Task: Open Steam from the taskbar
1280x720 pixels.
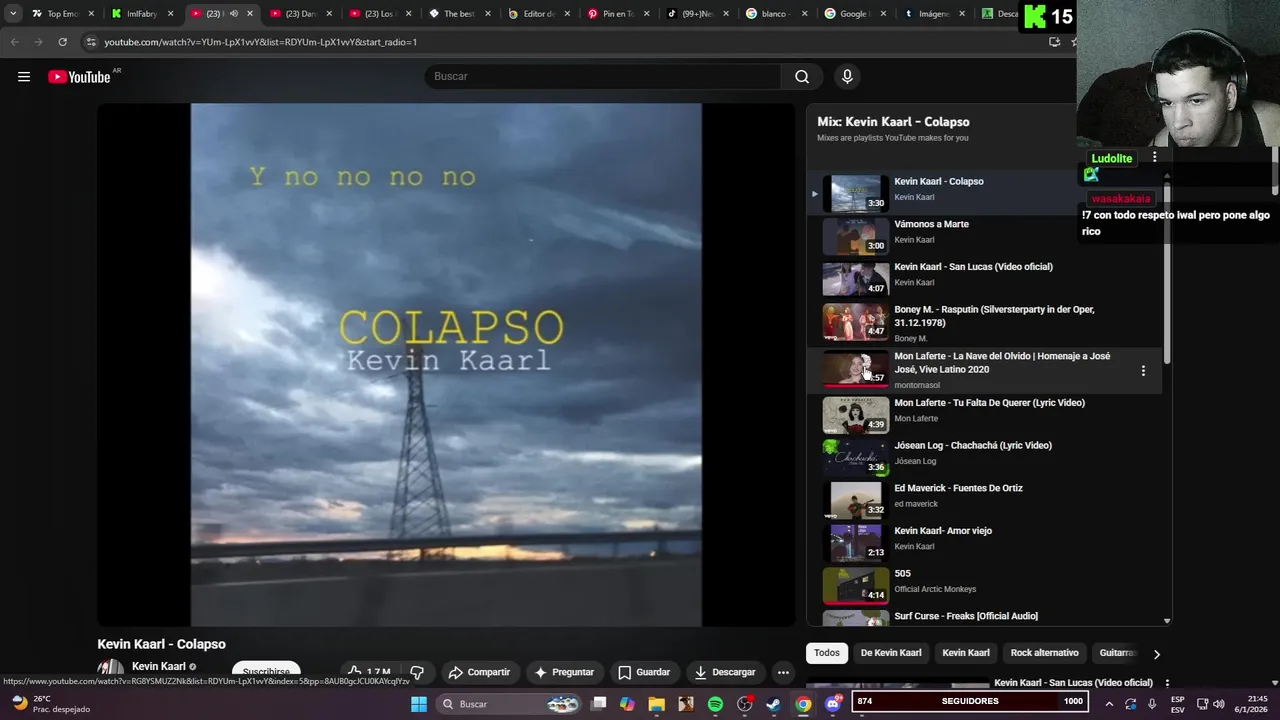Action: [x=773, y=704]
